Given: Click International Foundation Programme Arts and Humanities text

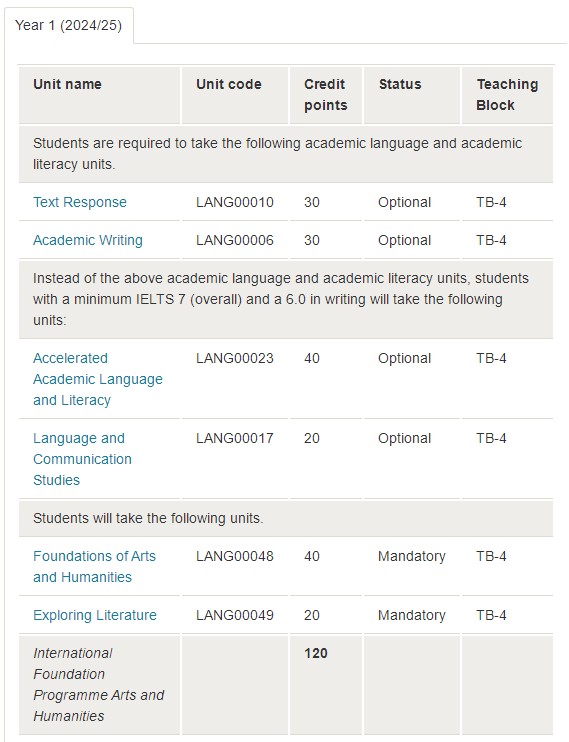Looking at the screenshot, I should [x=98, y=684].
